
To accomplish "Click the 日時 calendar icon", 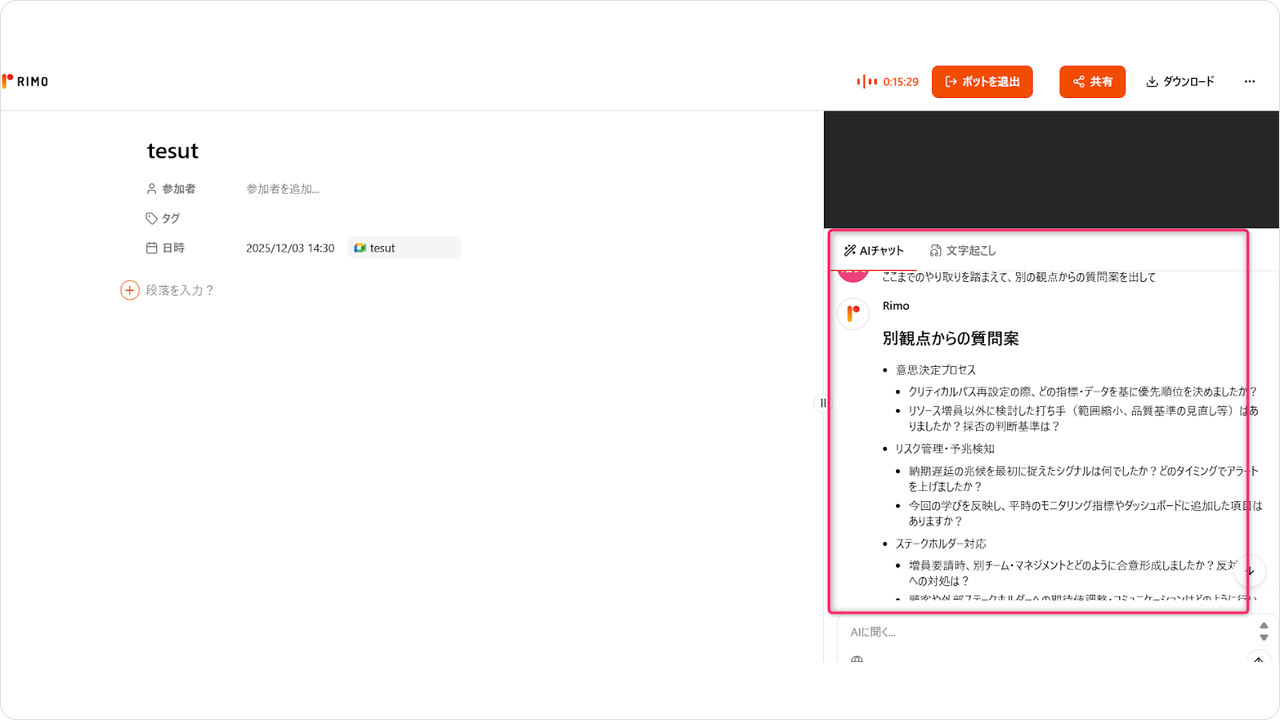I will pos(152,248).
